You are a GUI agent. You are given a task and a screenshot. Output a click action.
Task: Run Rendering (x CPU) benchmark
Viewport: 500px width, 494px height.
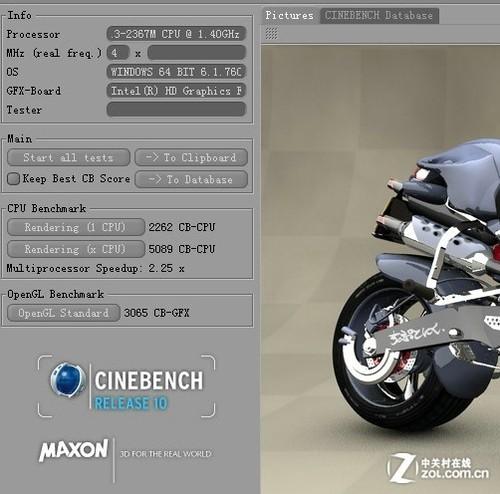coord(76,249)
